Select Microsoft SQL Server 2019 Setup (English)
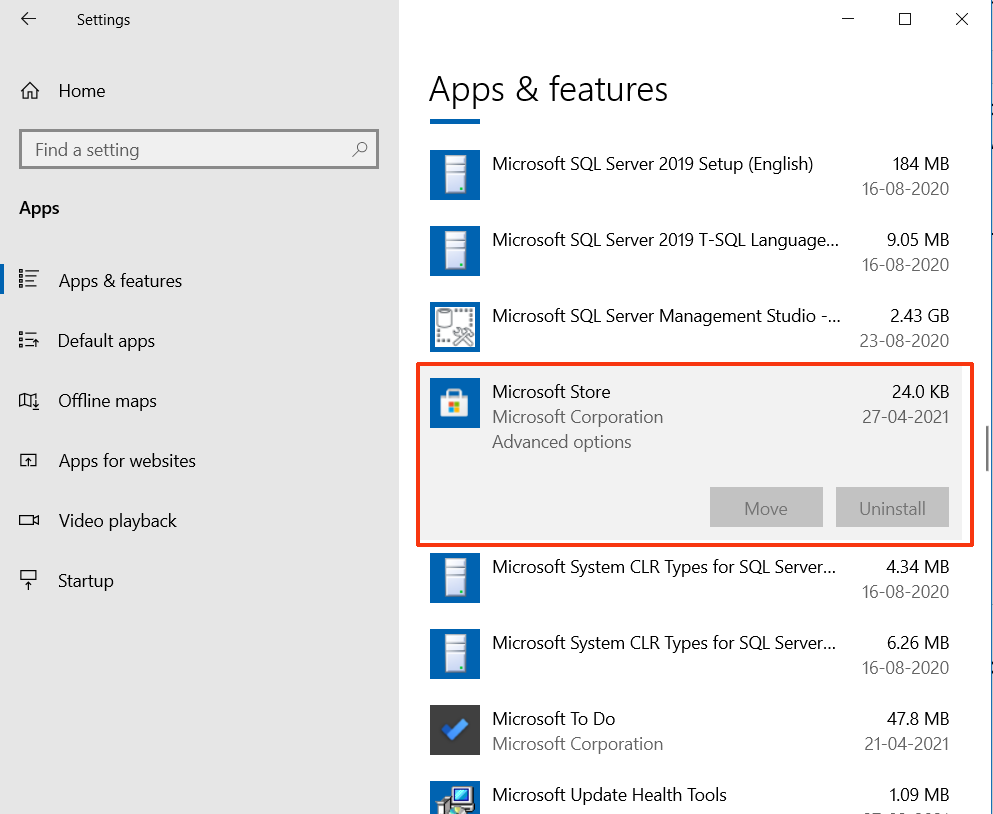The image size is (993, 814). (x=689, y=175)
